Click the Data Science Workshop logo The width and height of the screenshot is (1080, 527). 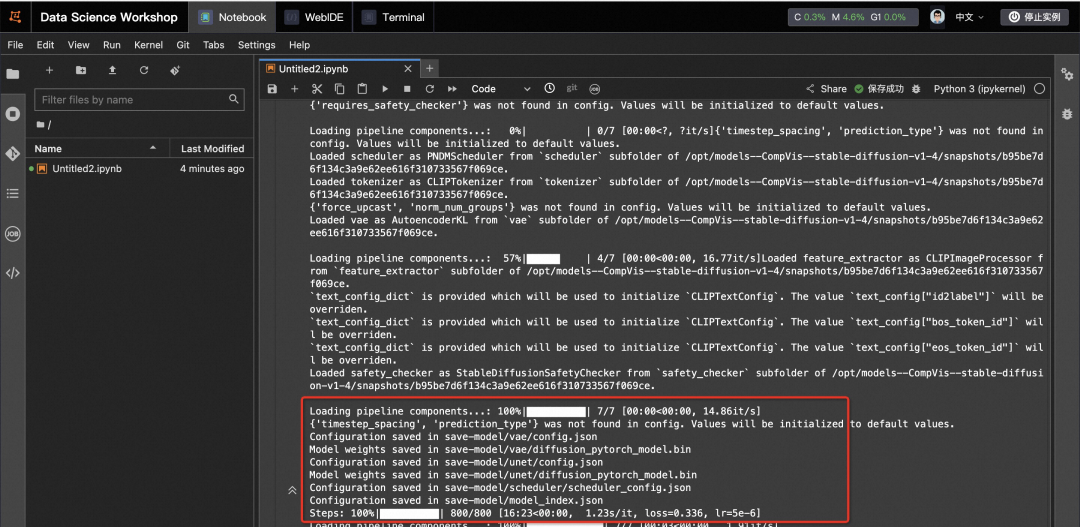(14, 17)
